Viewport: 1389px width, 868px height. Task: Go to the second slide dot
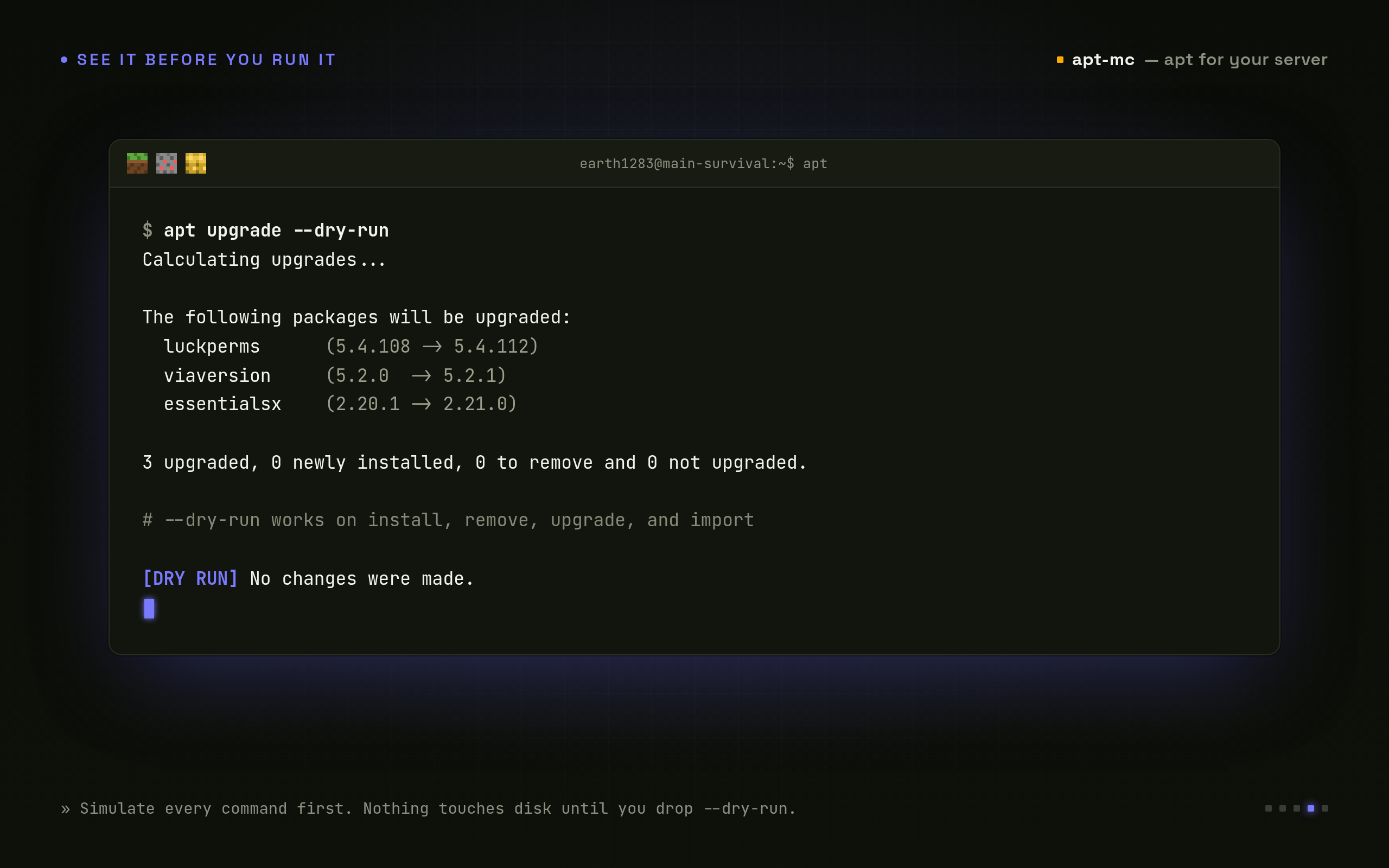[1283, 808]
